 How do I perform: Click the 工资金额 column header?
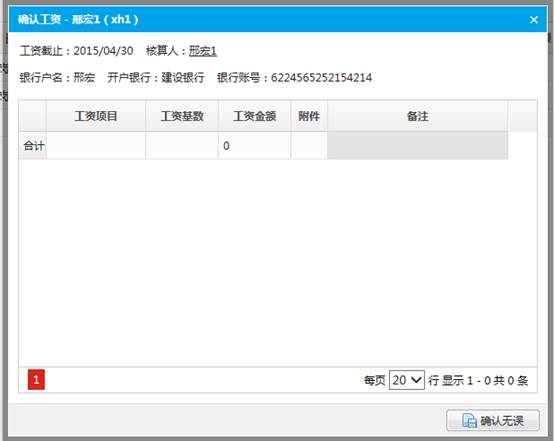click(x=254, y=116)
